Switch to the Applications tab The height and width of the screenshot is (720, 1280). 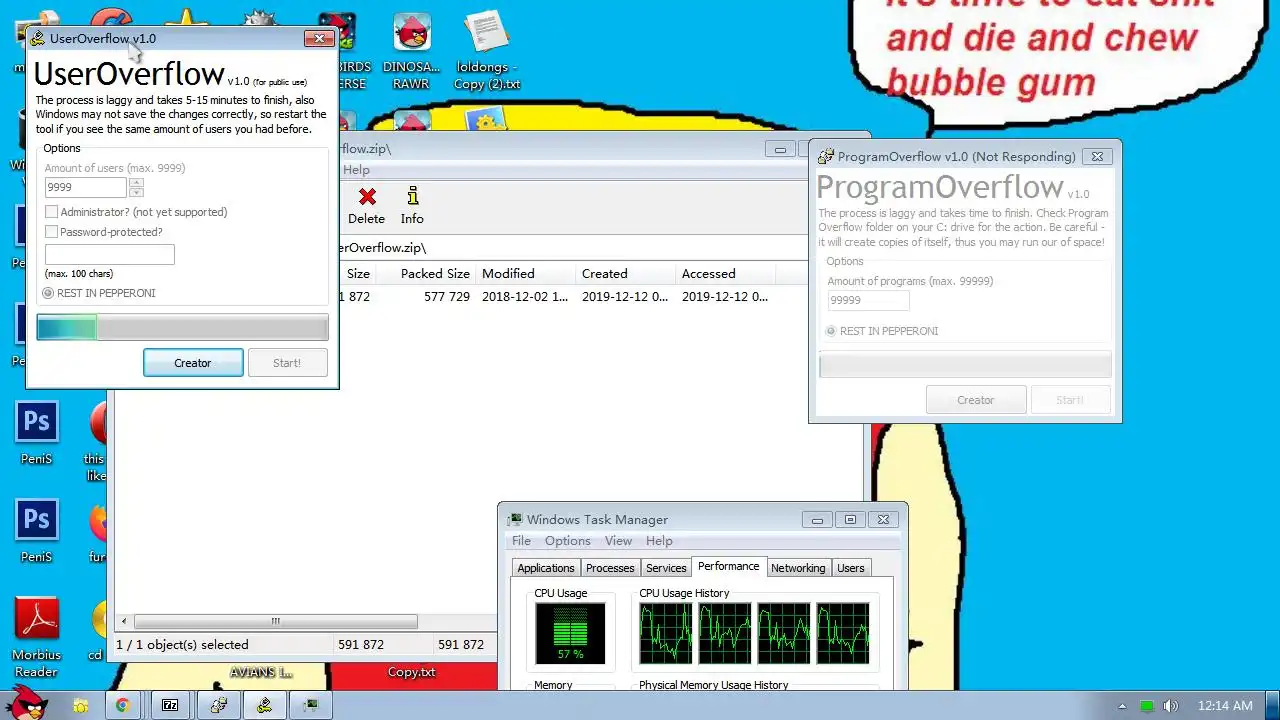coord(546,568)
